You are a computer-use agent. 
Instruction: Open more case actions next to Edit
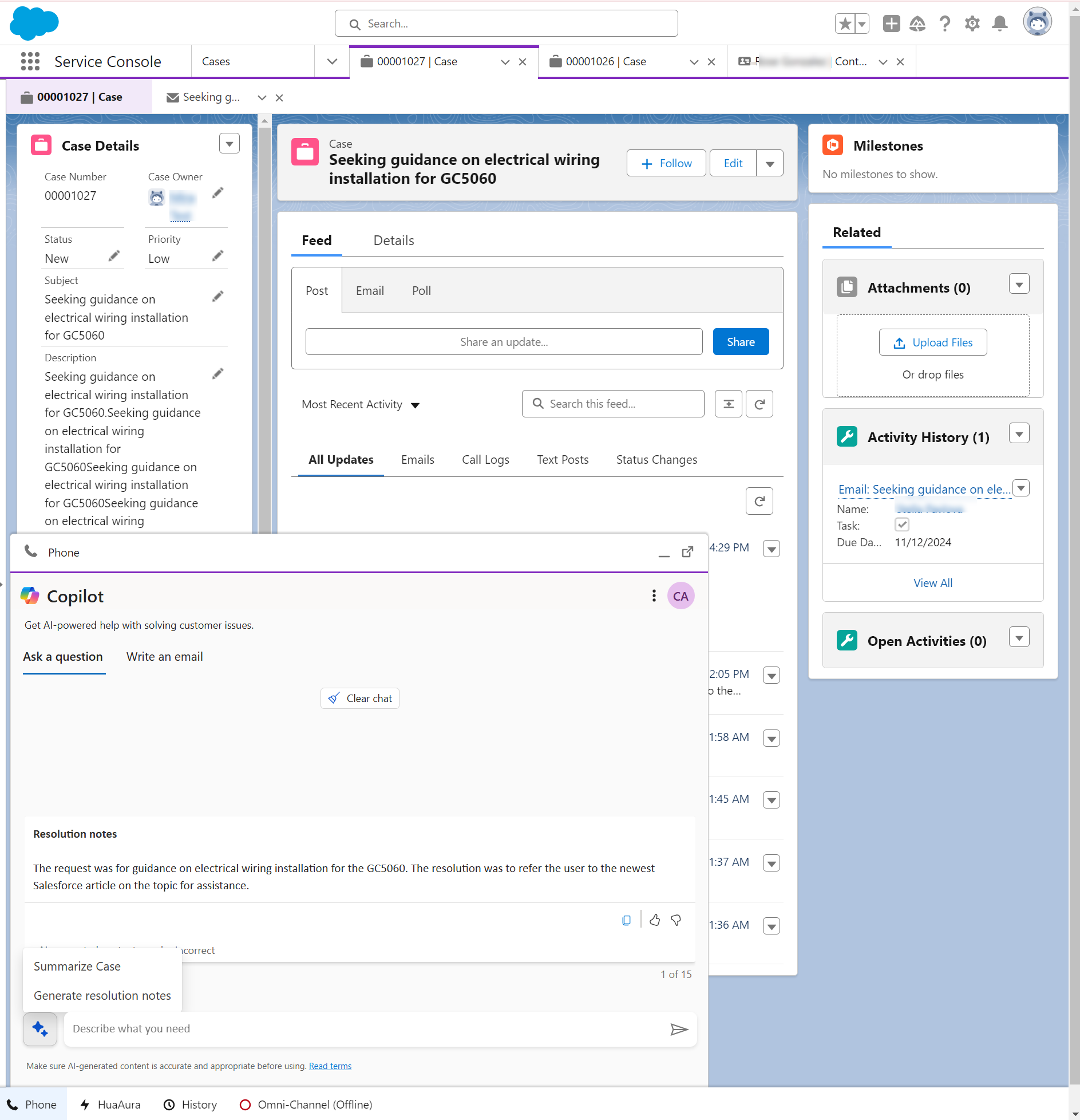[770, 163]
